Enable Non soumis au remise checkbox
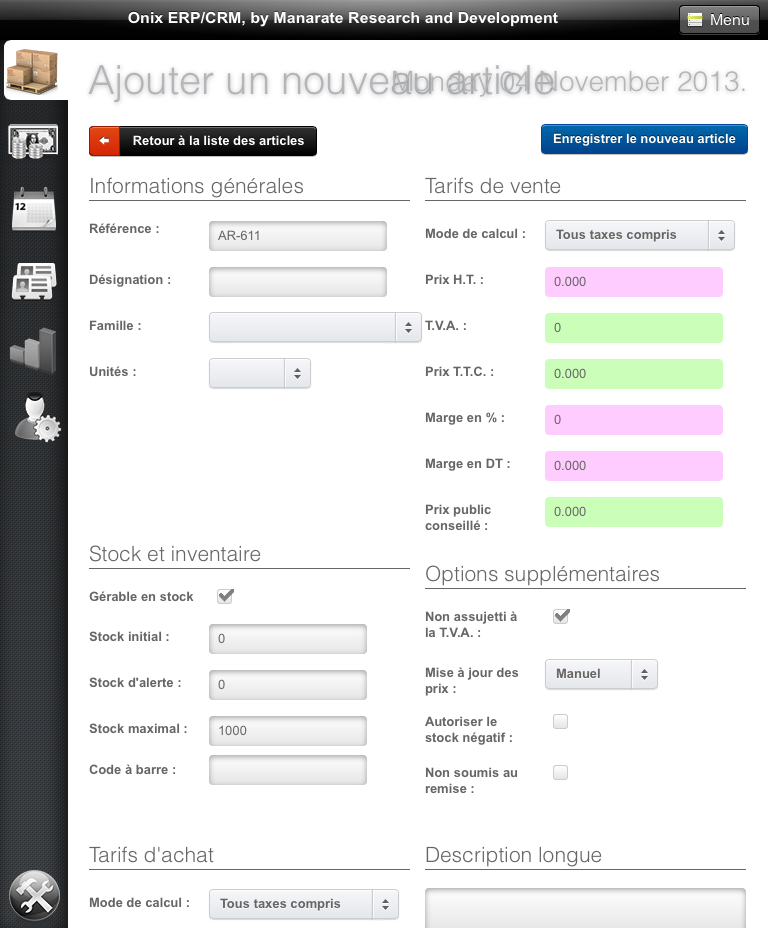Screen dimensions: 768x928 click(x=560, y=772)
